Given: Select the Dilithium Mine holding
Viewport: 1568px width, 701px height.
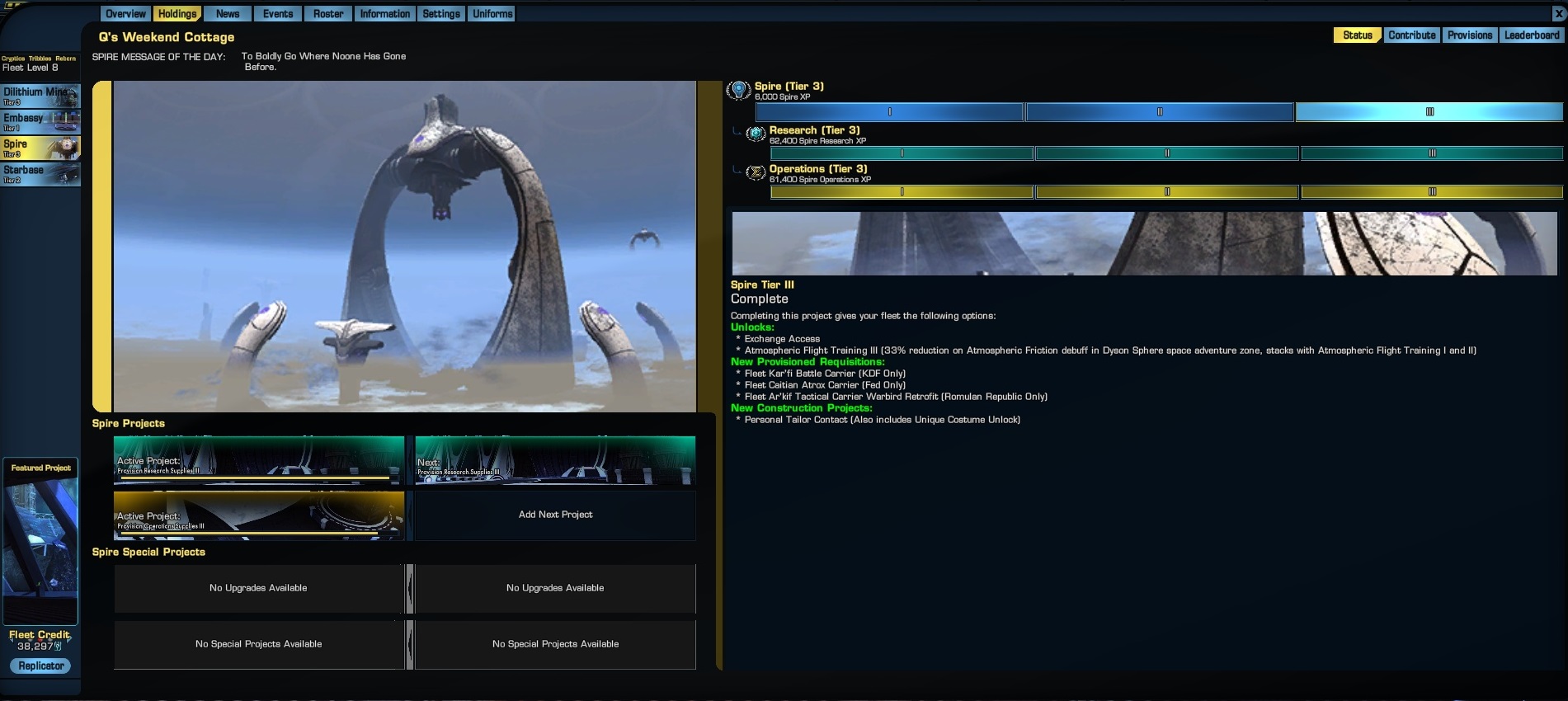Looking at the screenshot, I should click(x=40, y=96).
